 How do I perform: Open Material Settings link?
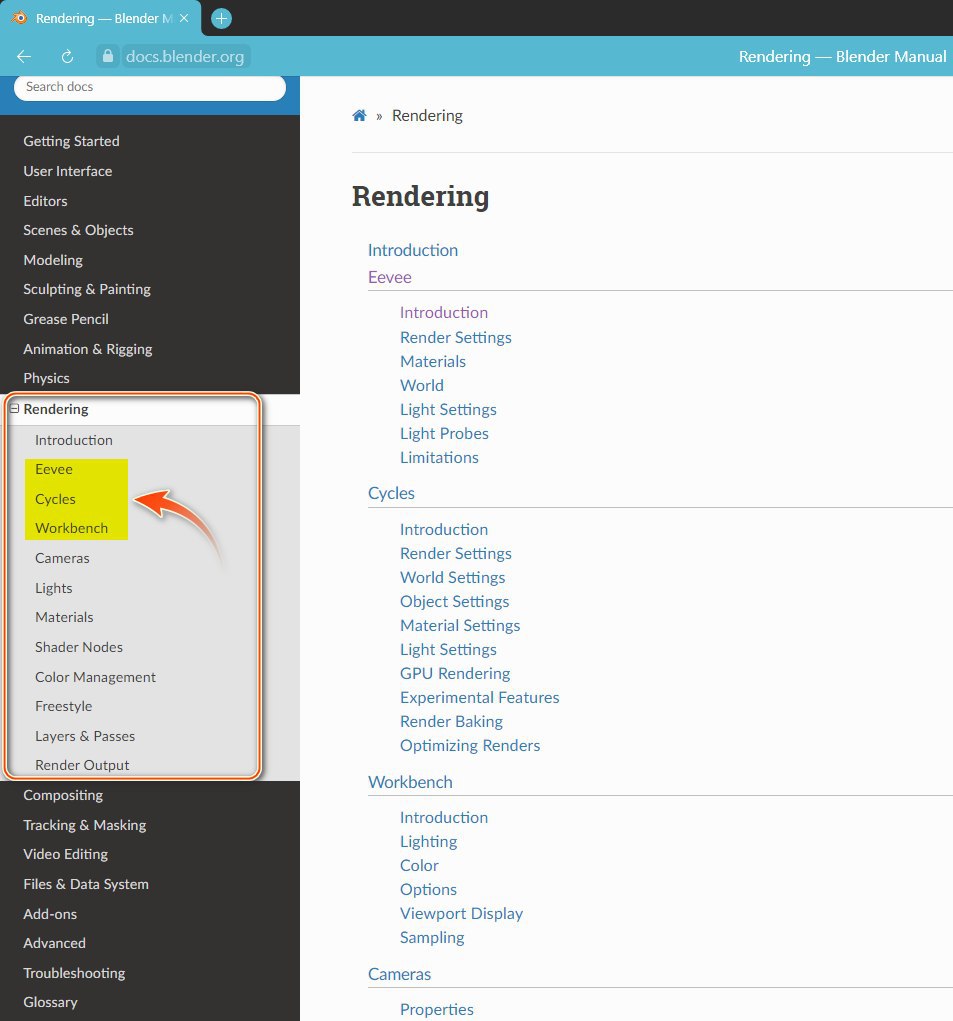point(460,626)
